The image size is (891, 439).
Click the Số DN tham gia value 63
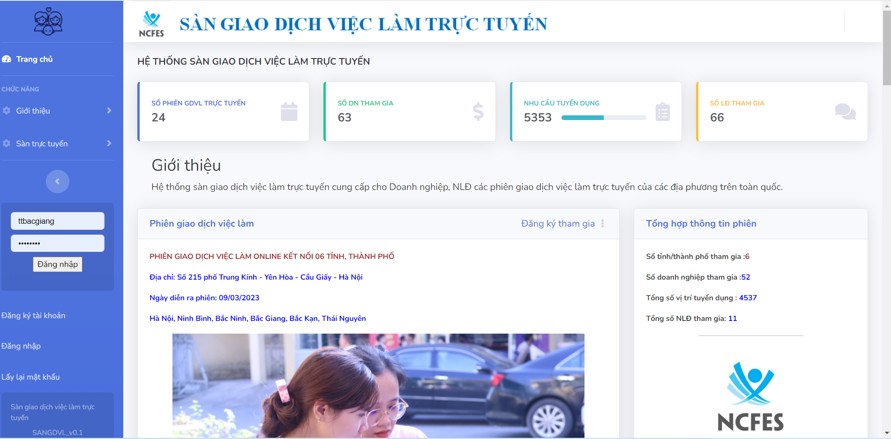point(344,118)
